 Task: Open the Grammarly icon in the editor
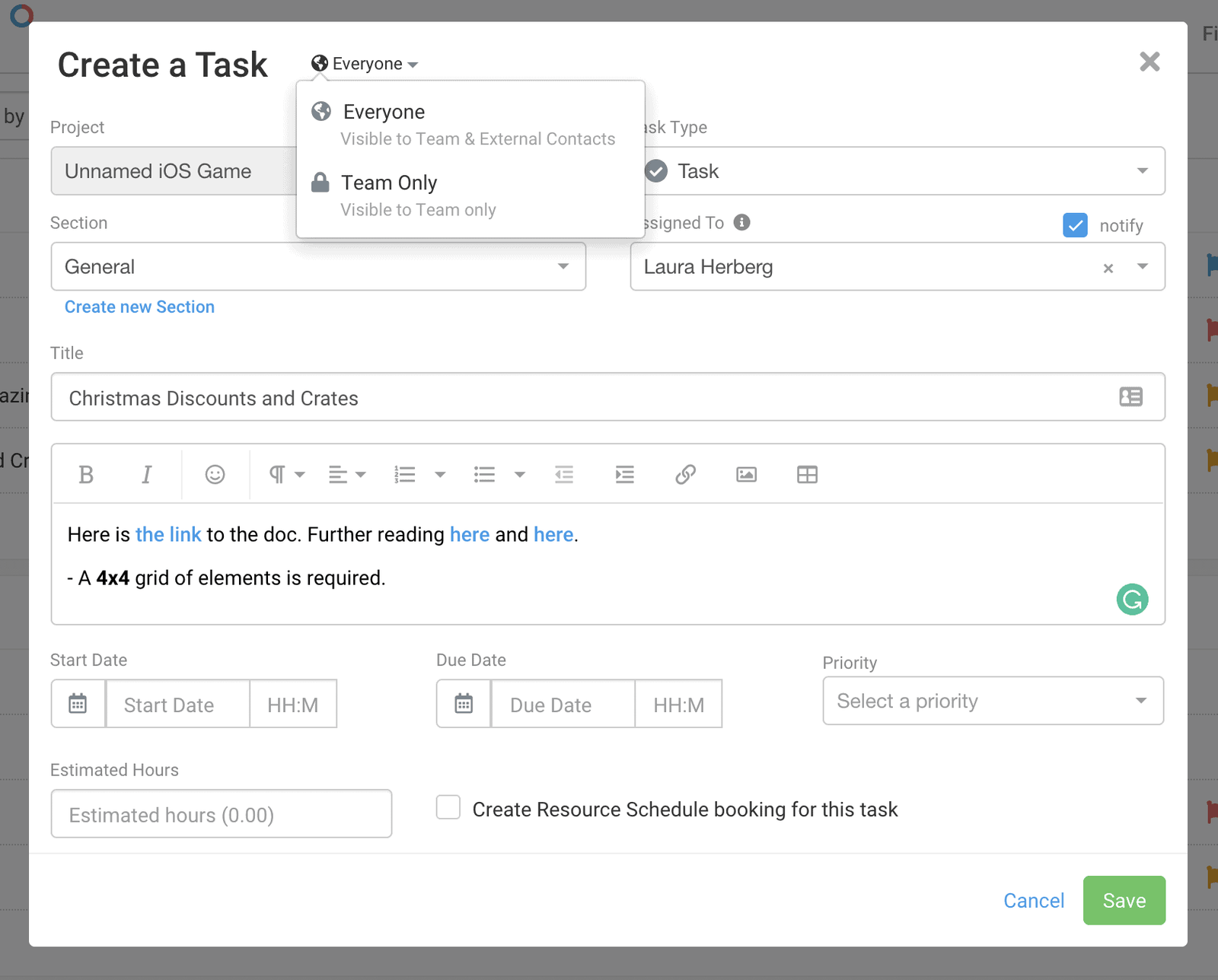click(1132, 600)
